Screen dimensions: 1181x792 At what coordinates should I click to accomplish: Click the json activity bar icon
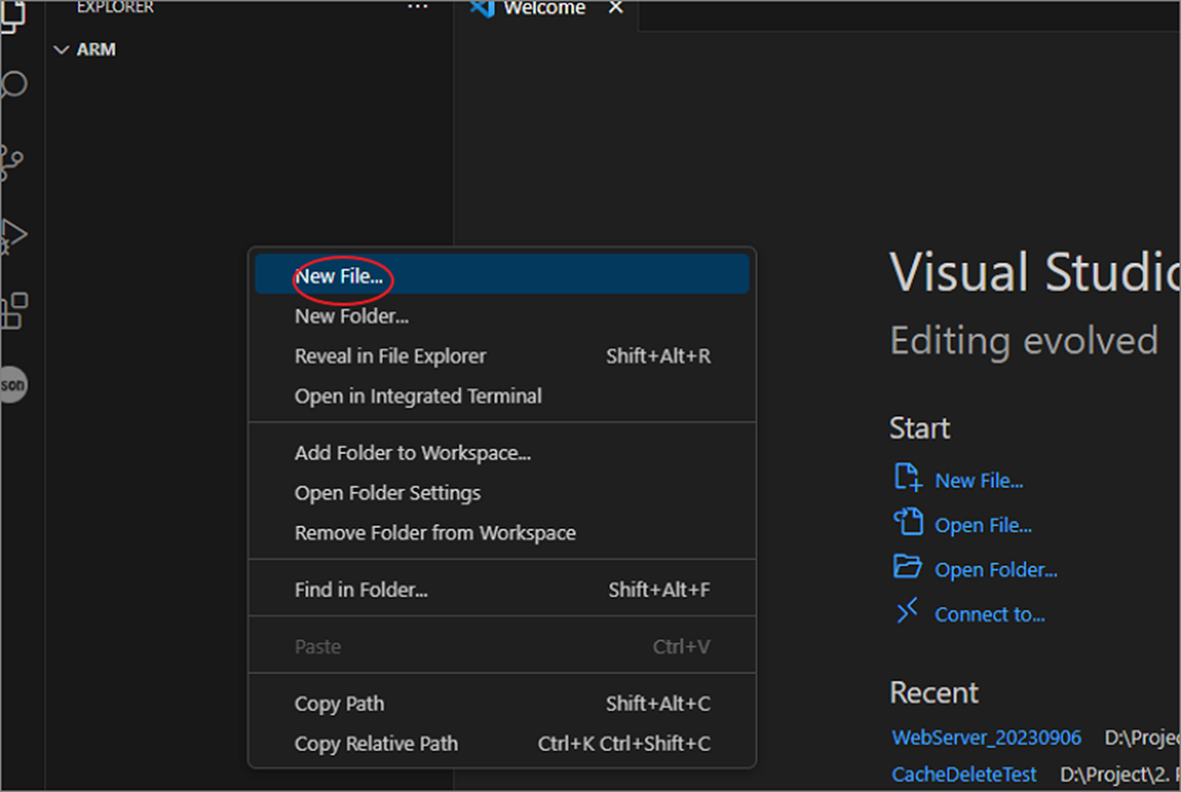13,385
